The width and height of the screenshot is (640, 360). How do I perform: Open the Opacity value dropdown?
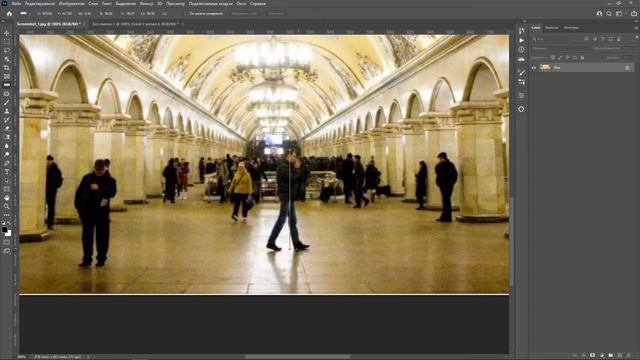tap(627, 48)
